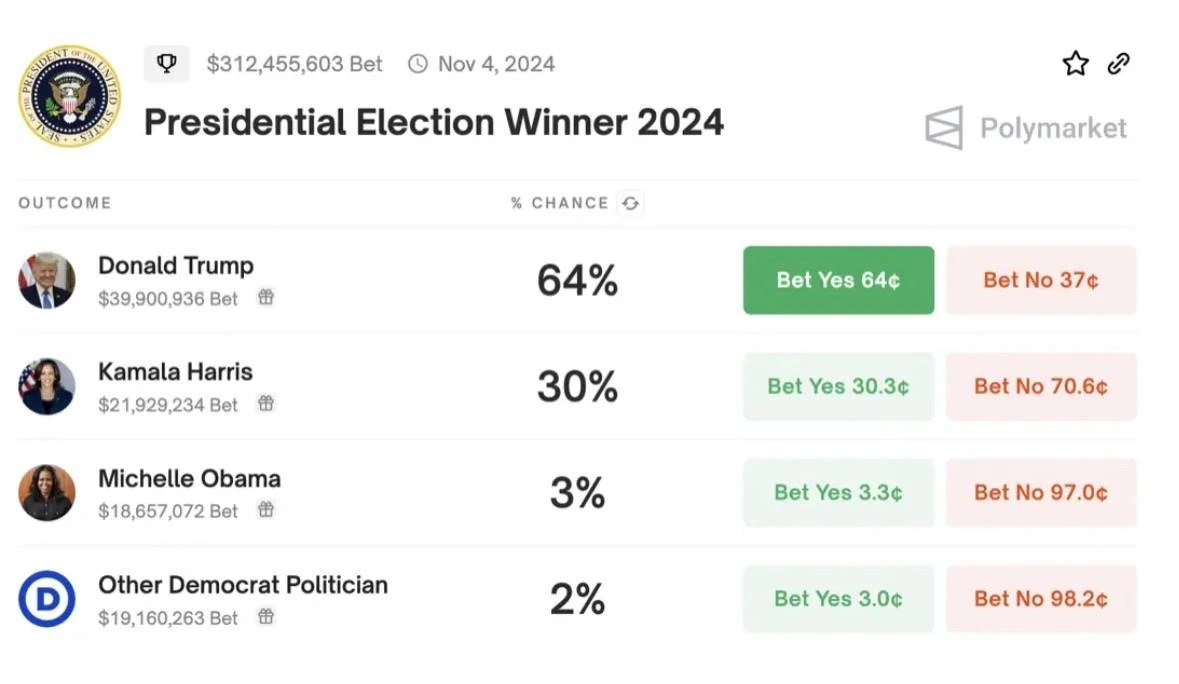Open Donald Trump's avatar thumbnail
This screenshot has width=1179, height=684.
[x=46, y=280]
